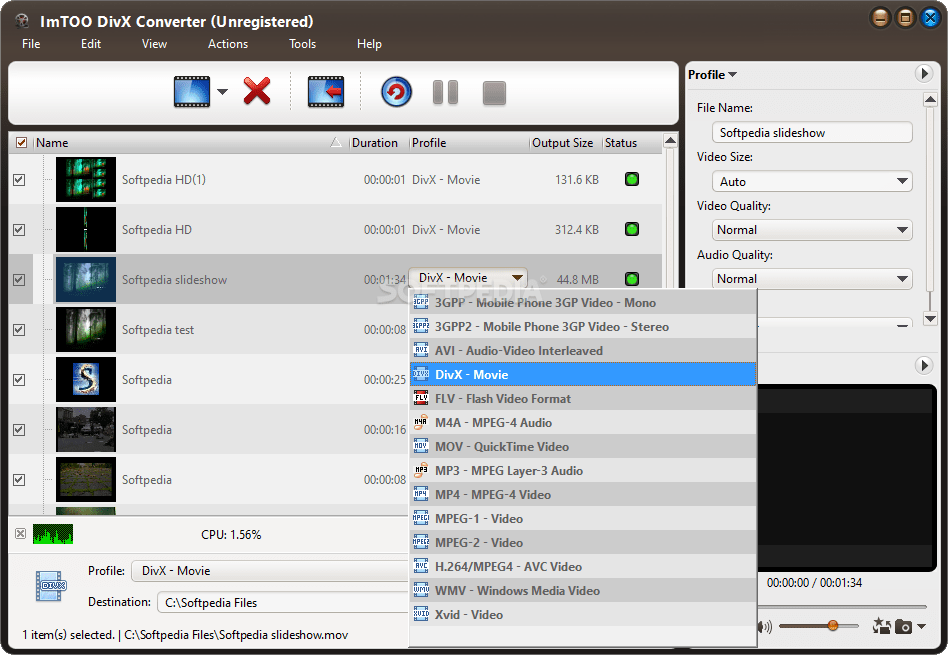Click the Stop toolbar icon
948x655 pixels.
coord(494,93)
